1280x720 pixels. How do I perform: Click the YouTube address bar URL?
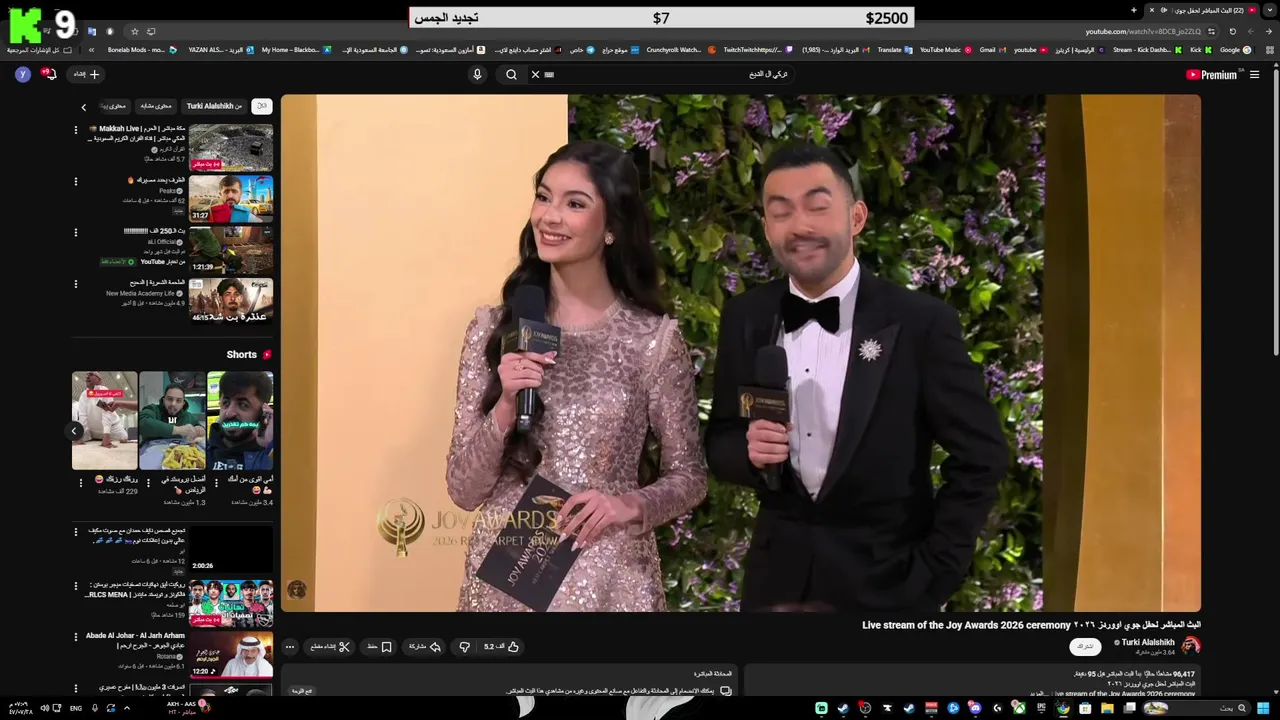point(1143,31)
